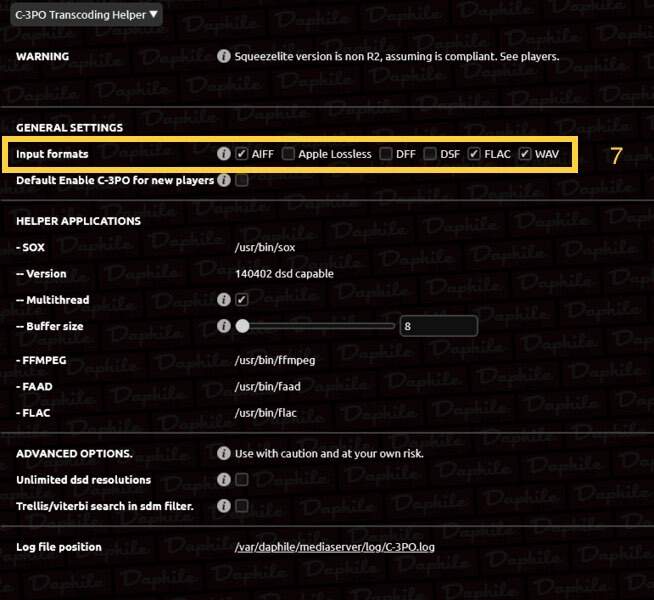This screenshot has width=654, height=600.
Task: Click the Buffer size slider handle
Action: tap(242, 326)
